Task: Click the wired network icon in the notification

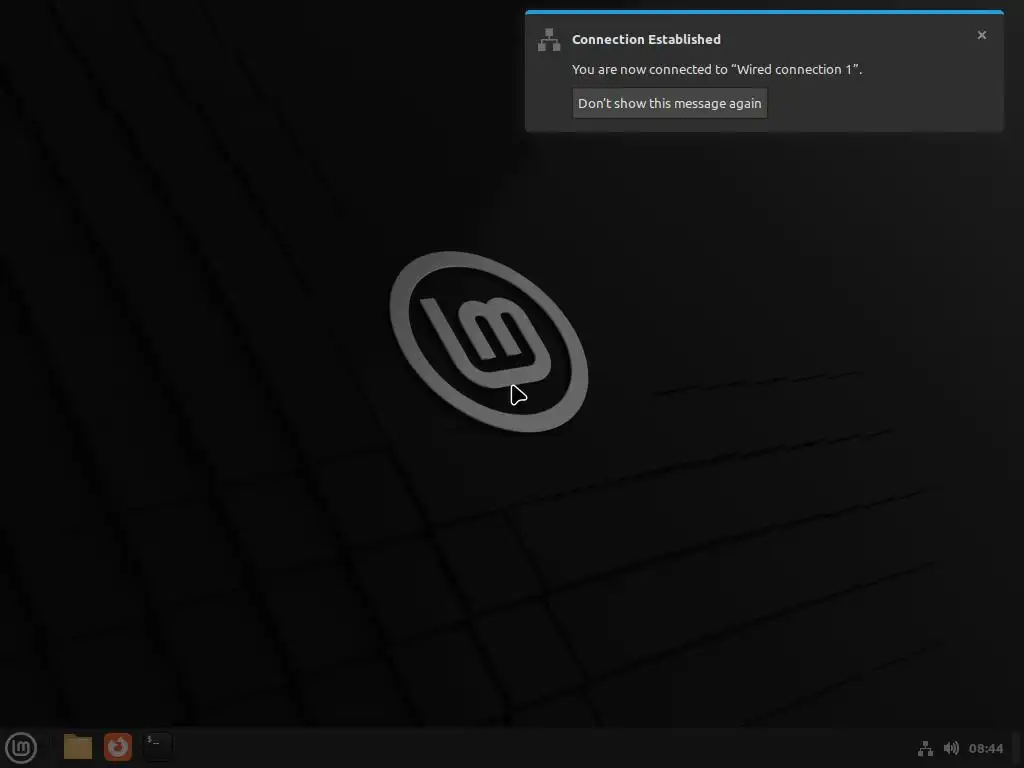Action: [x=549, y=40]
